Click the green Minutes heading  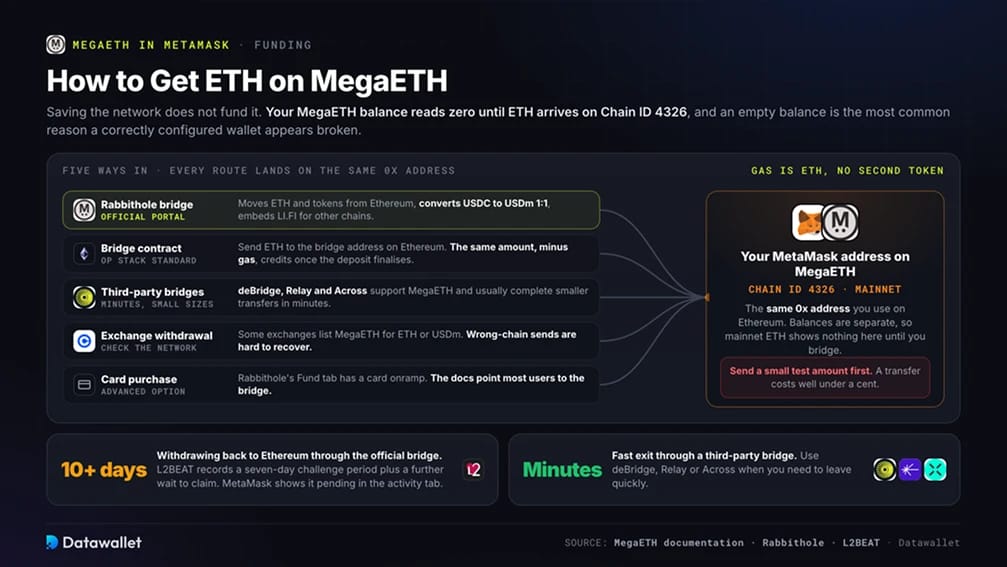562,469
